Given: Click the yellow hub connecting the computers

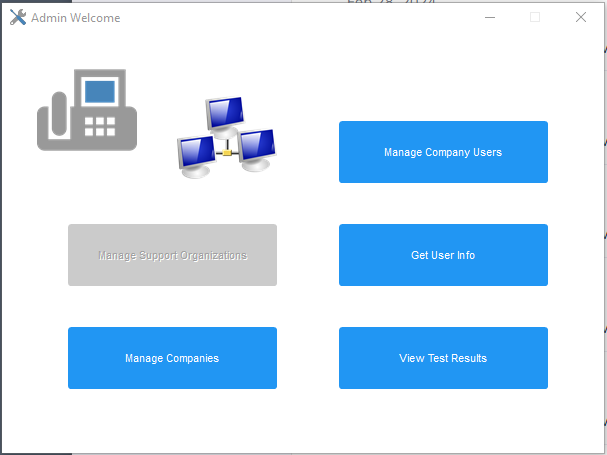Looking at the screenshot, I should (227, 153).
